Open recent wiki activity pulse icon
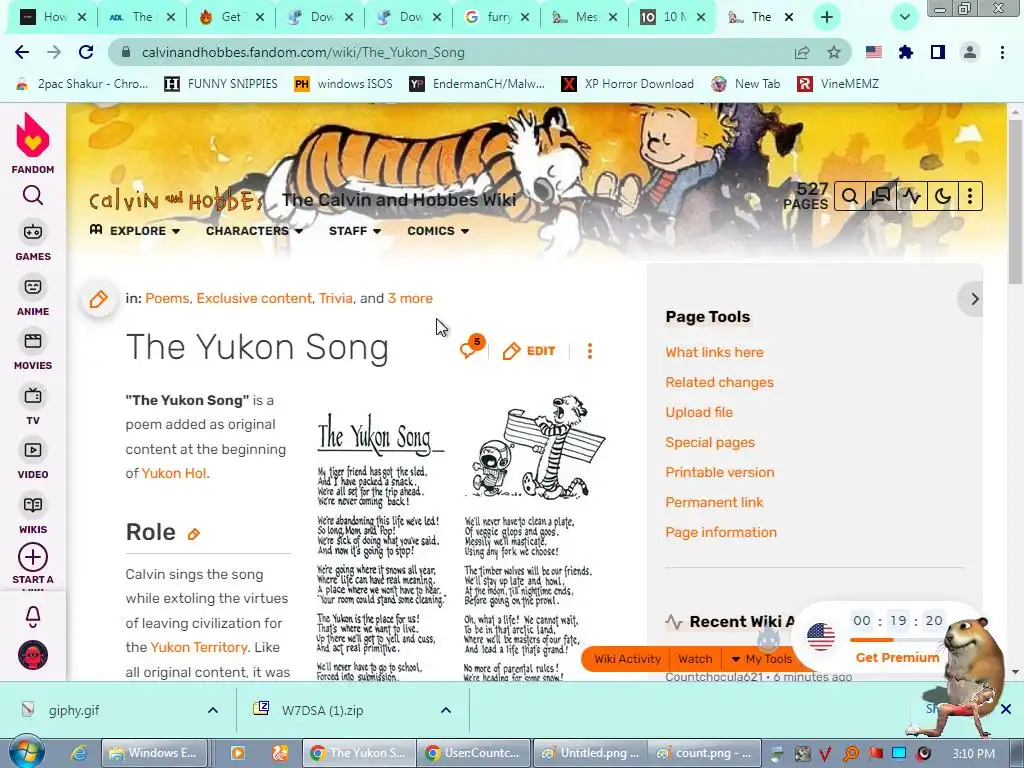The image size is (1024, 768). [912, 196]
